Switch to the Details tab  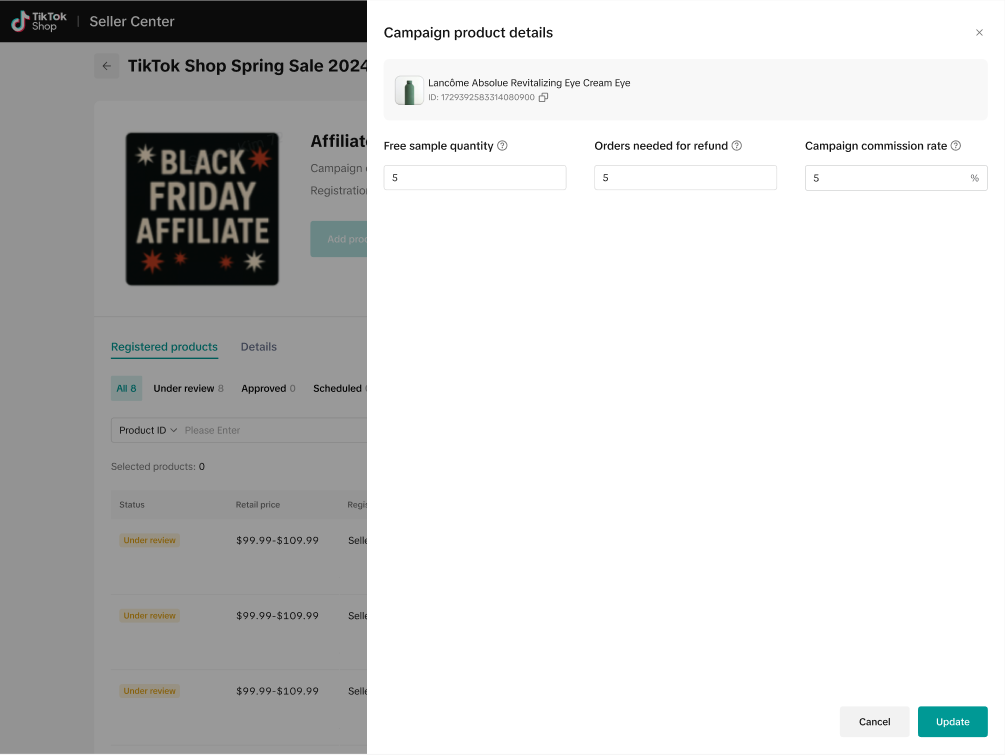[259, 347]
